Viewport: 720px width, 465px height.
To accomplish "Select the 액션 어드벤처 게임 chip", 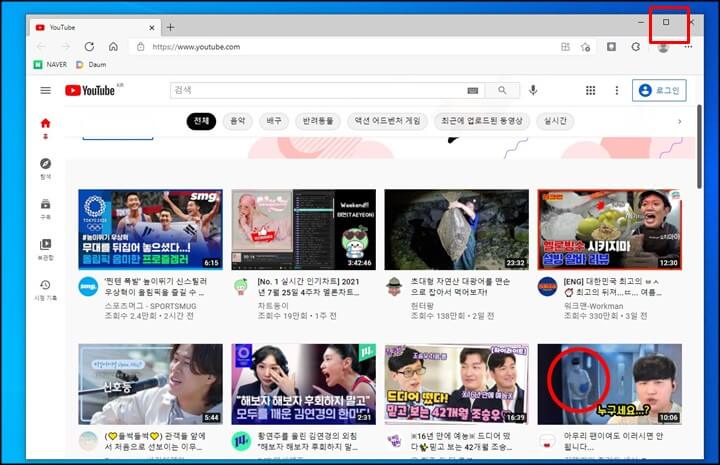I will tap(387, 121).
